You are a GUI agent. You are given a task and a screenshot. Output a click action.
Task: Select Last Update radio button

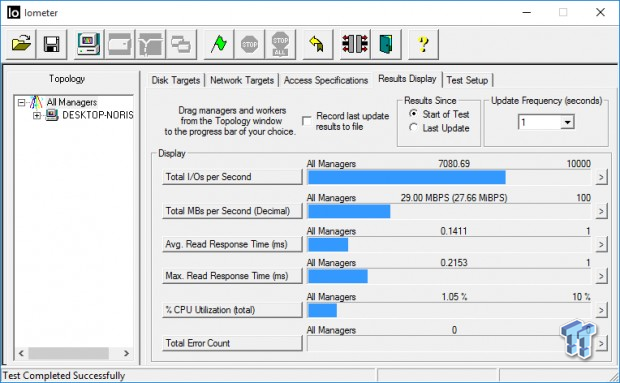tap(413, 128)
